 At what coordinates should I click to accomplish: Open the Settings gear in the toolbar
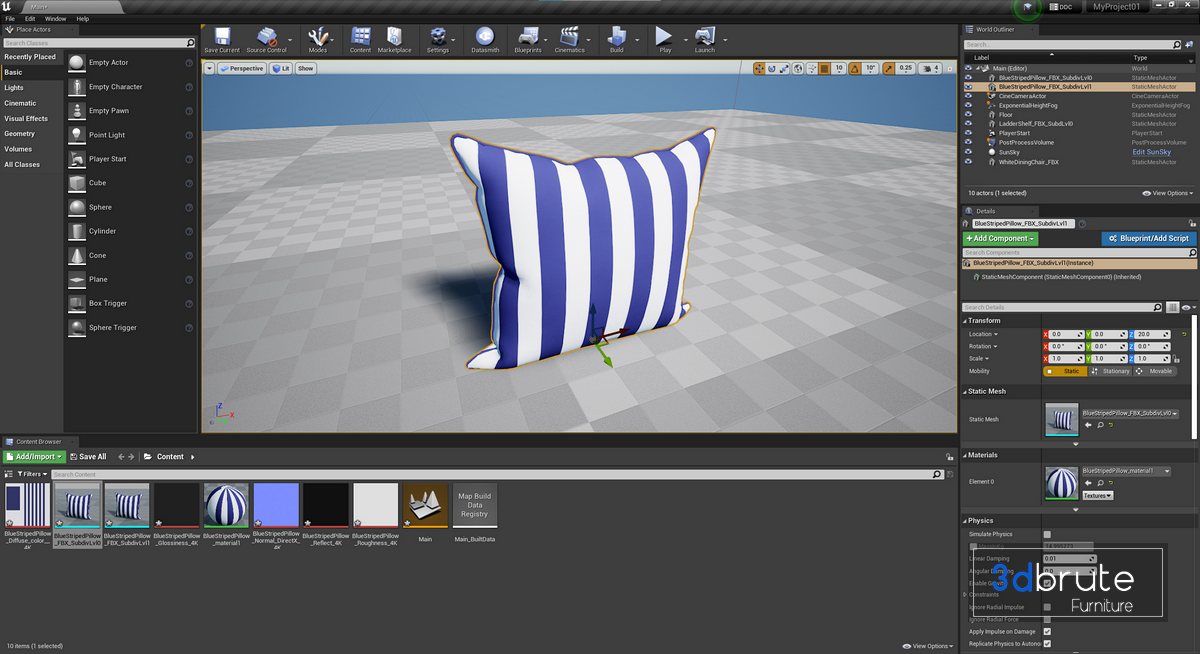[437, 38]
